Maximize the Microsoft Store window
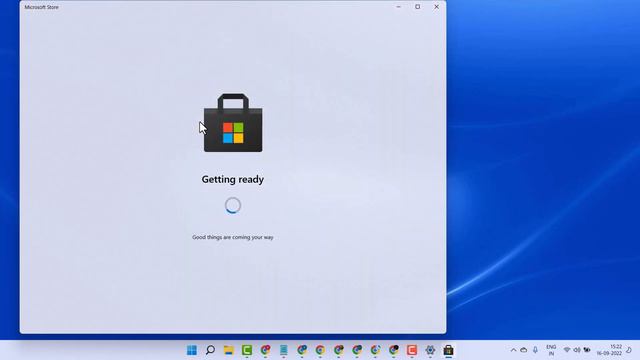Viewport: 640px width, 360px height. [x=418, y=7]
